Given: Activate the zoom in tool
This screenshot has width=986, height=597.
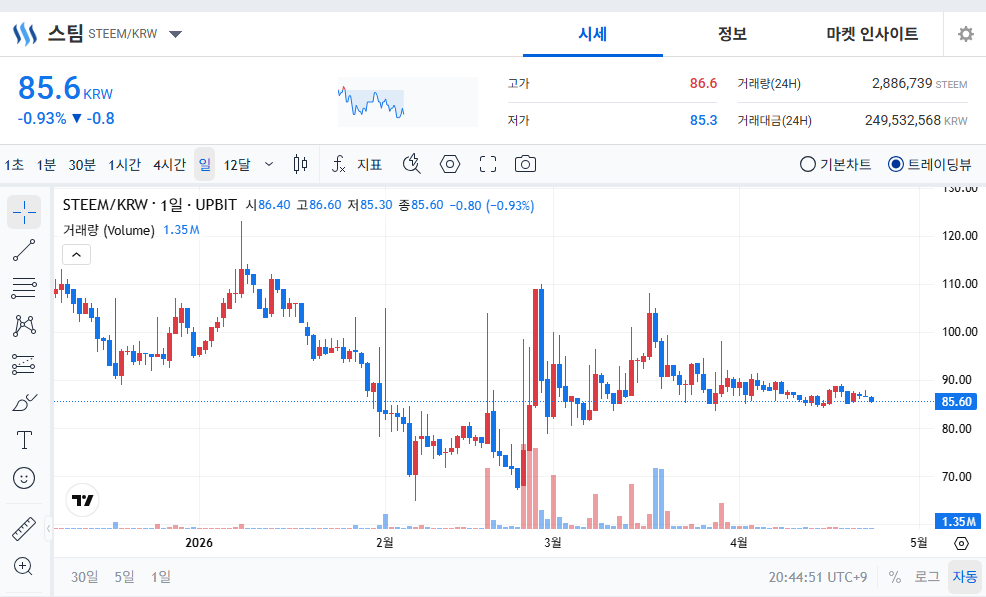Looking at the screenshot, I should point(24,566).
